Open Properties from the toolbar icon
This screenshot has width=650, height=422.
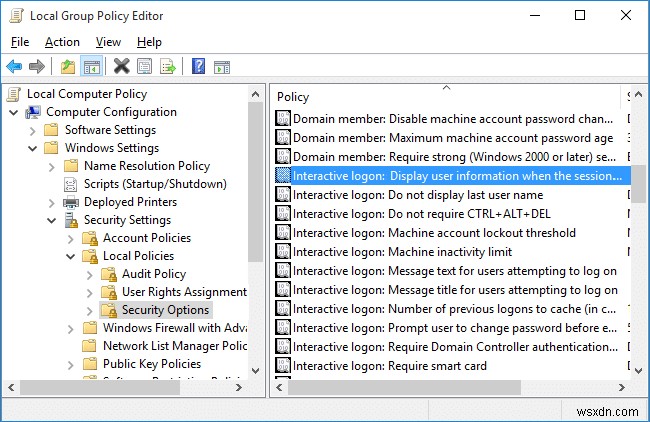(x=145, y=67)
